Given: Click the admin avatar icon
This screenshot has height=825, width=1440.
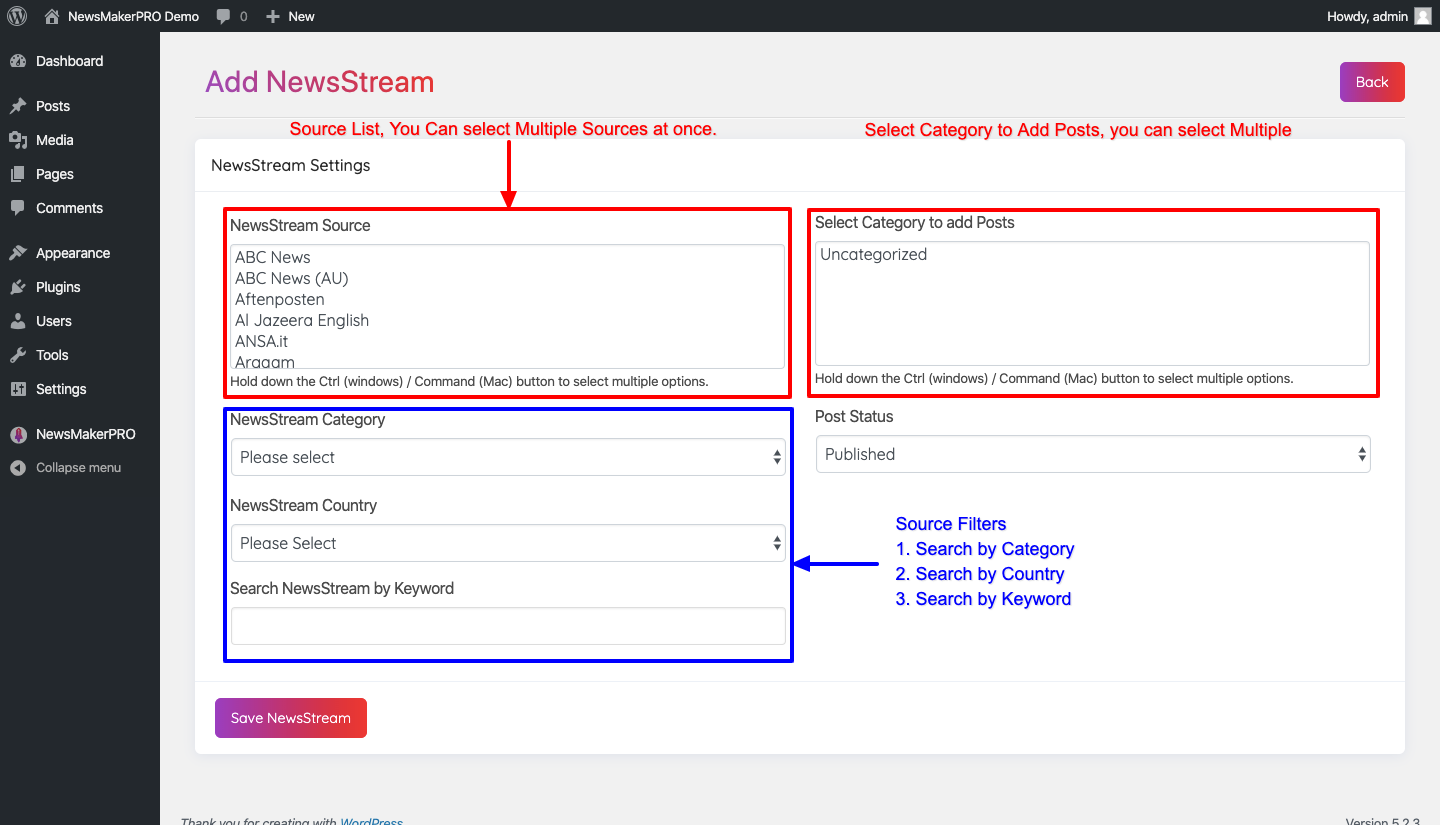Looking at the screenshot, I should [x=1422, y=16].
